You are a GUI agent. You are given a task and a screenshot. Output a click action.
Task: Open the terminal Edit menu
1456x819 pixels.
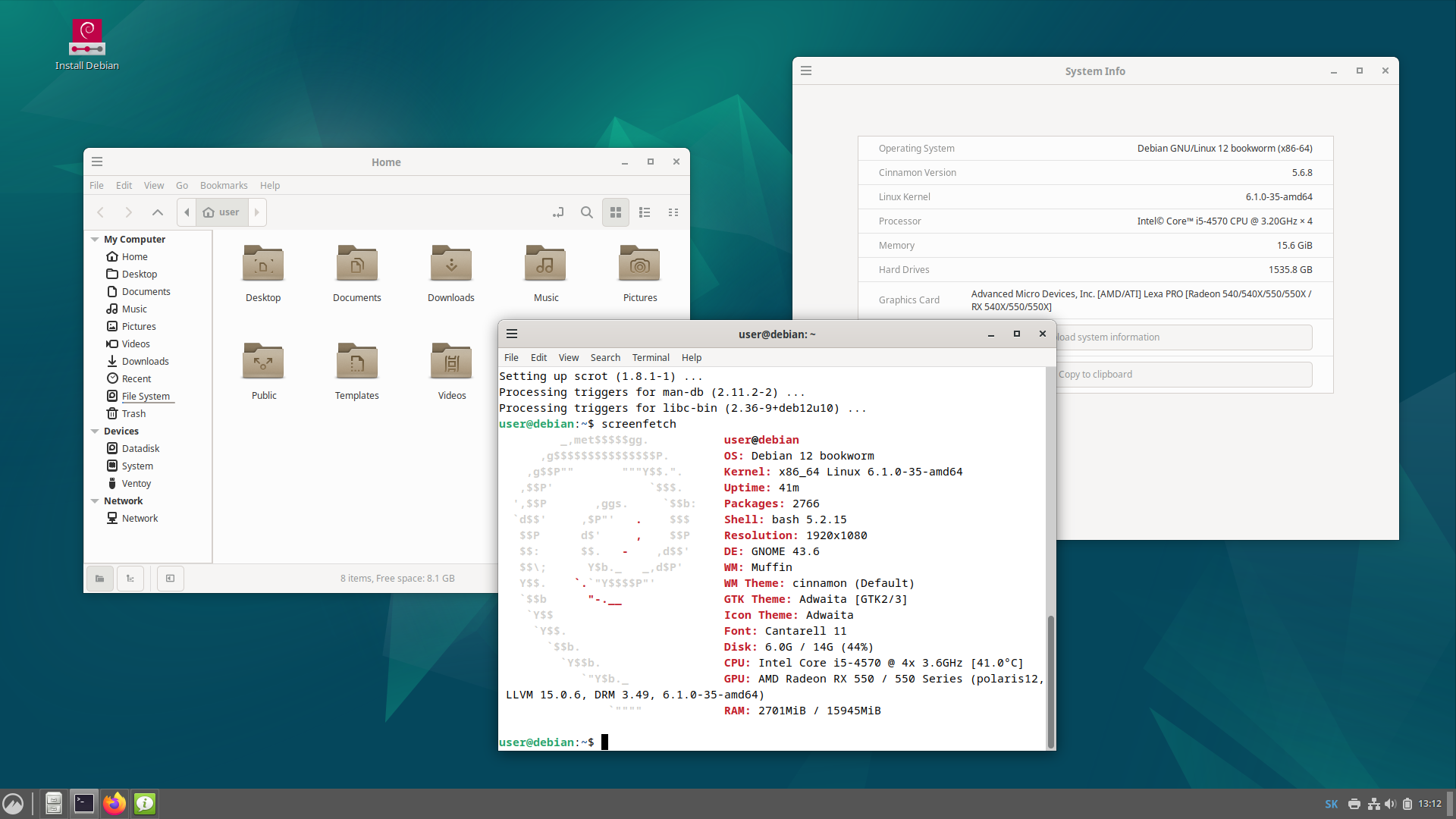[539, 358]
